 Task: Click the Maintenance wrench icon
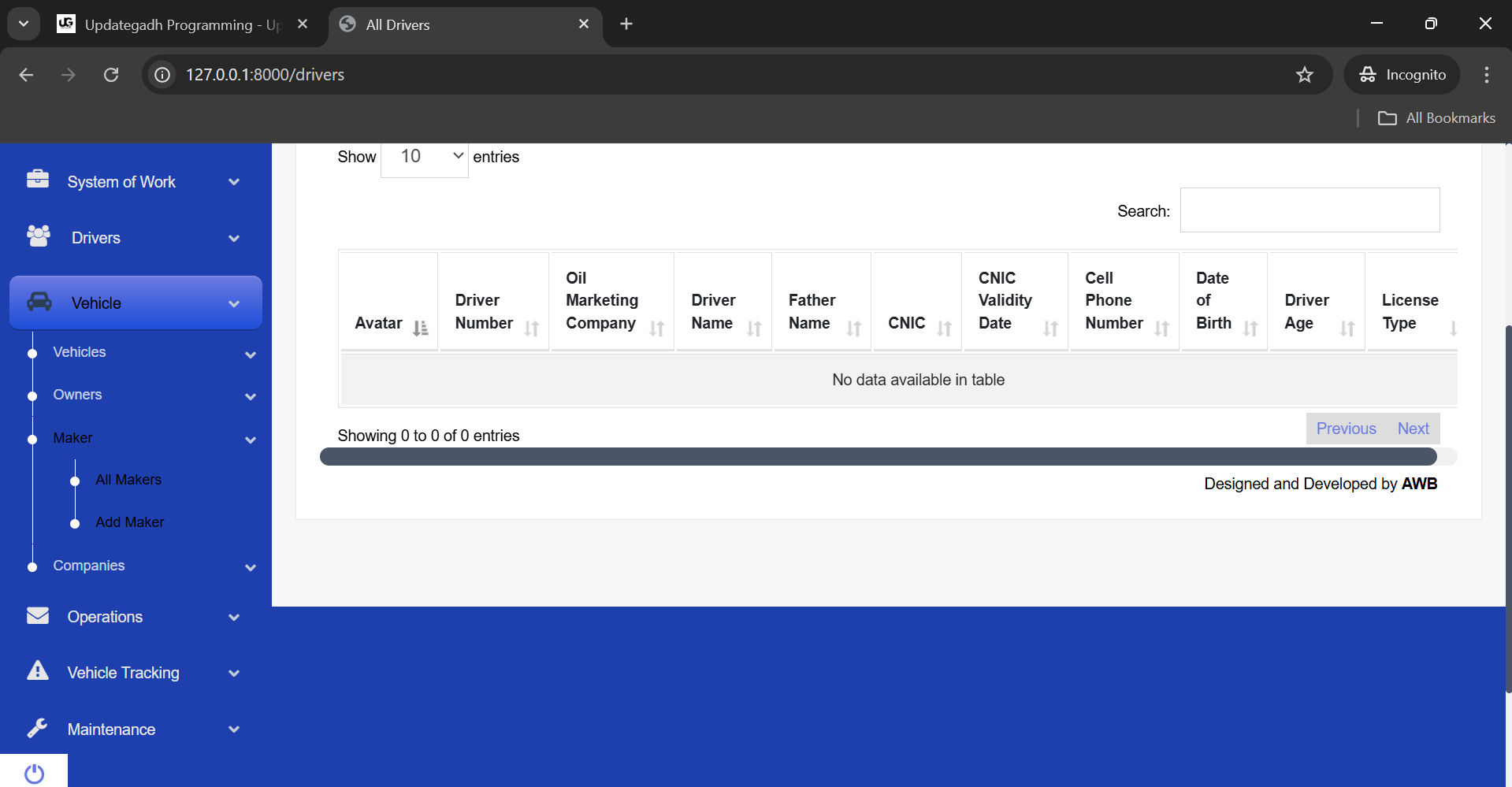37,728
